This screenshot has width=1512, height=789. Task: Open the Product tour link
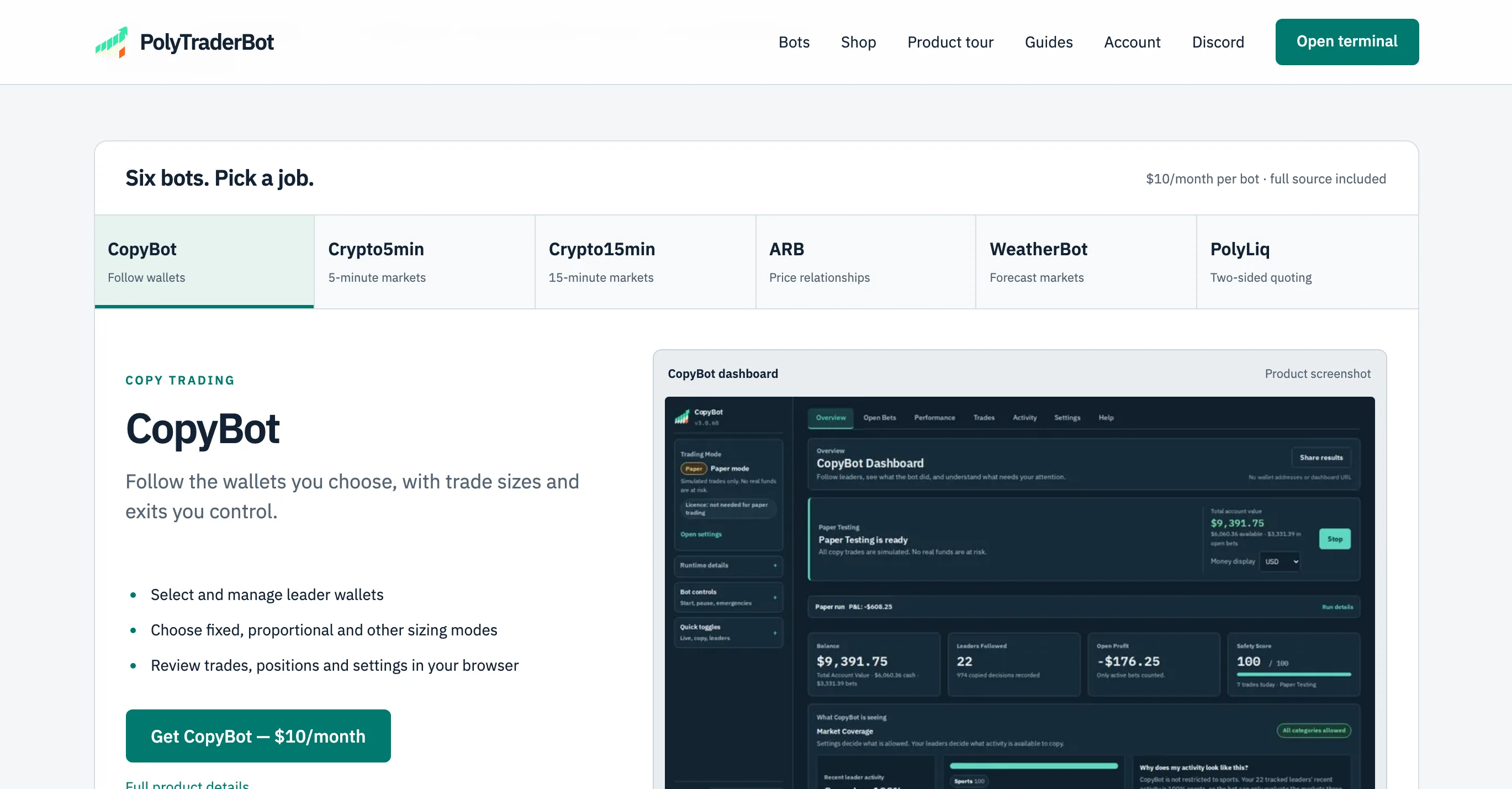(x=950, y=42)
